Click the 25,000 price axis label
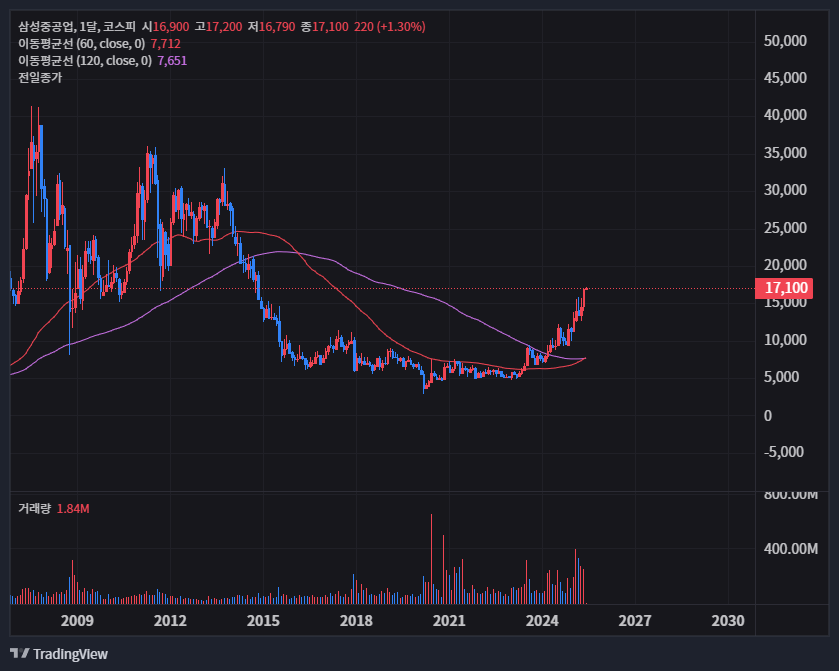Screen dimensions: 839x671 [785, 228]
